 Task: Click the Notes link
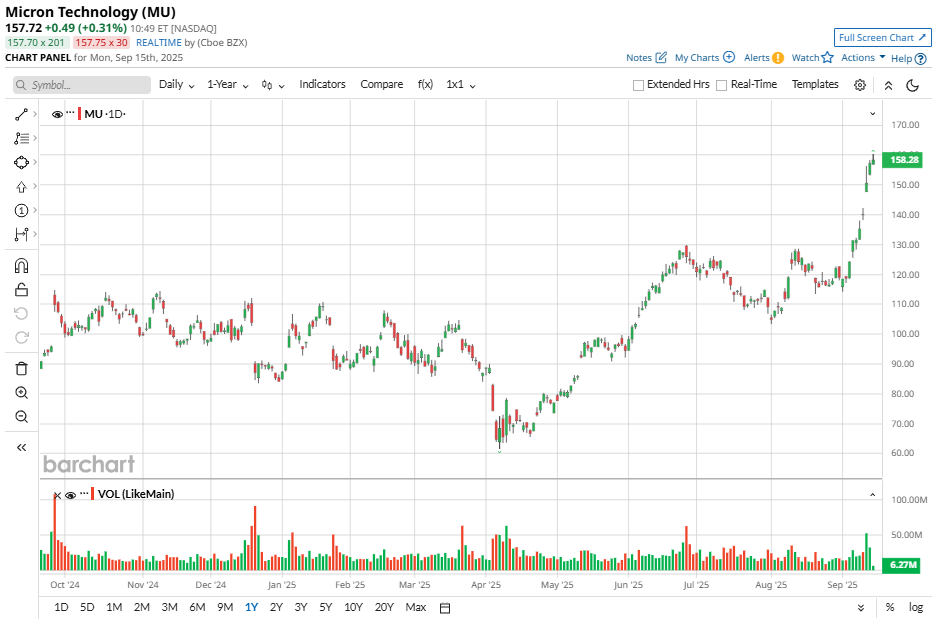tap(639, 58)
